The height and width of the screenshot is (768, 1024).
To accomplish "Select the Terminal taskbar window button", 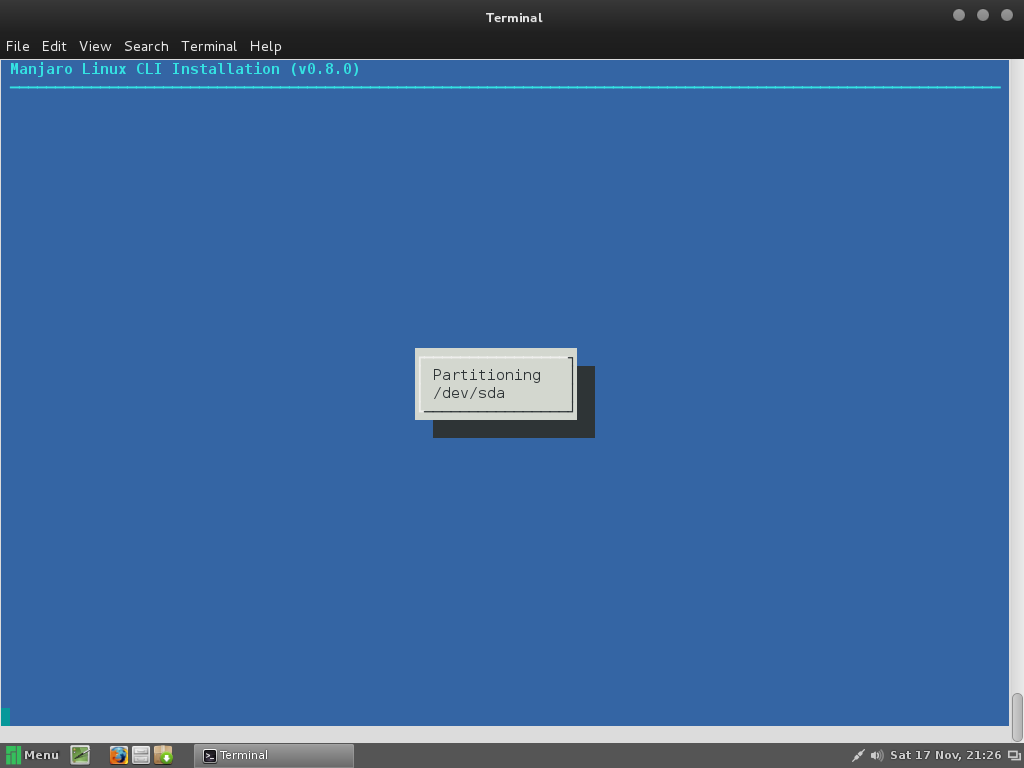I will [274, 756].
